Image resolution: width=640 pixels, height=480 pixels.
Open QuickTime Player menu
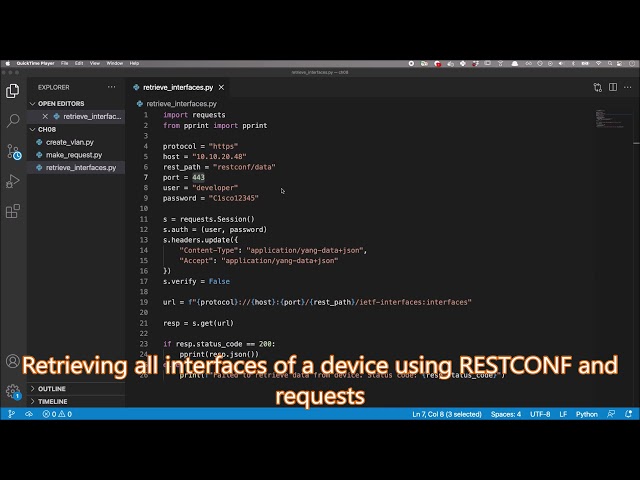coord(35,63)
